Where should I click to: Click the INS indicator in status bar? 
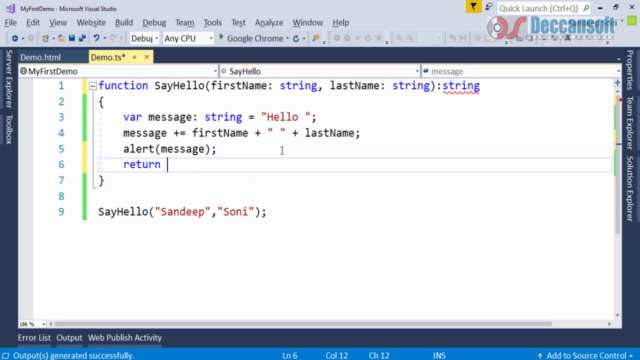click(x=440, y=356)
